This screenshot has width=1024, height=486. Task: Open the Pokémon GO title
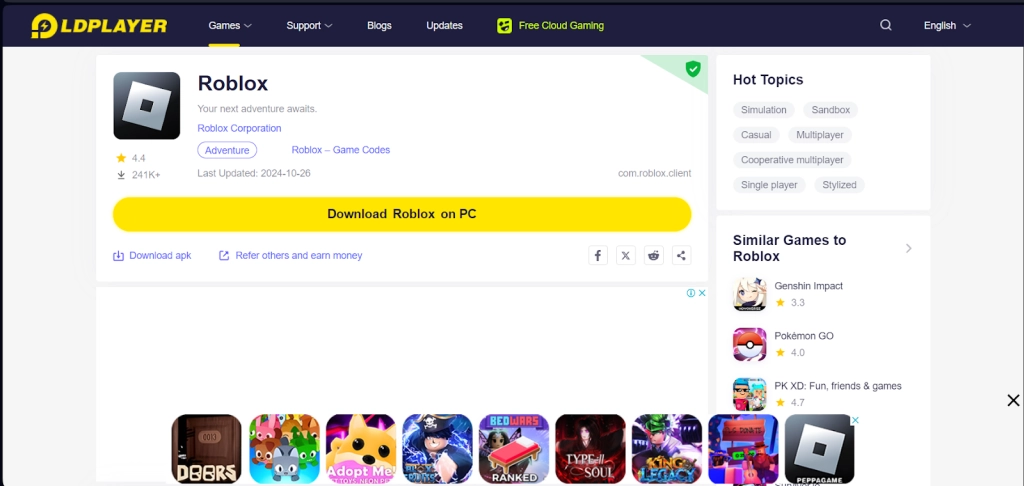[804, 336]
